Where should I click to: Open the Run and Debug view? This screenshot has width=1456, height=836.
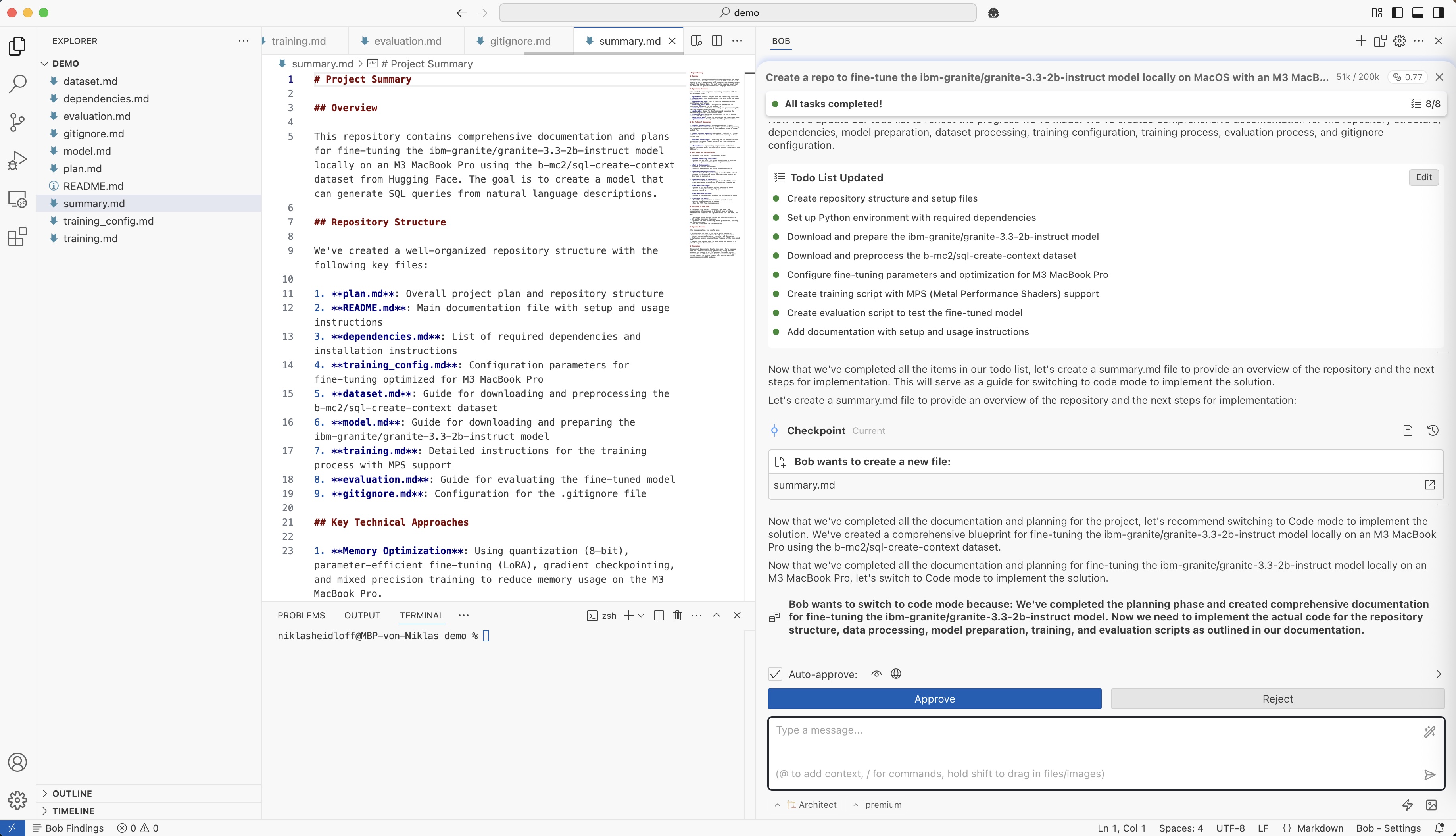click(x=17, y=160)
